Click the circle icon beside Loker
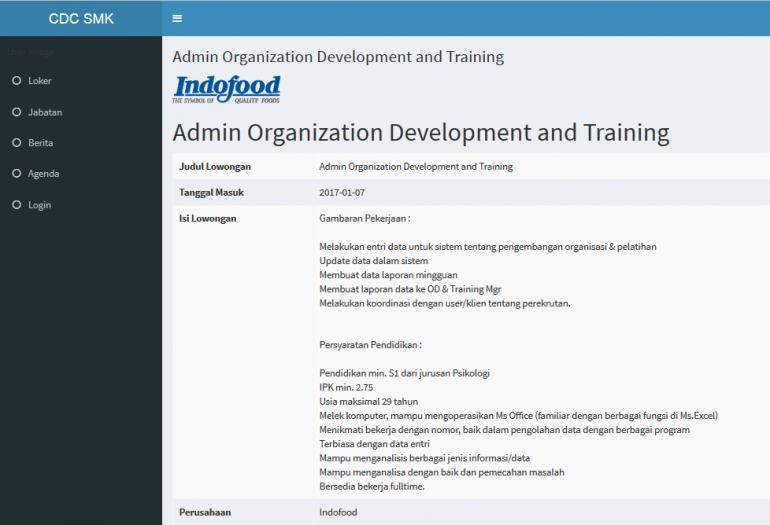The image size is (770, 525). 17,81
